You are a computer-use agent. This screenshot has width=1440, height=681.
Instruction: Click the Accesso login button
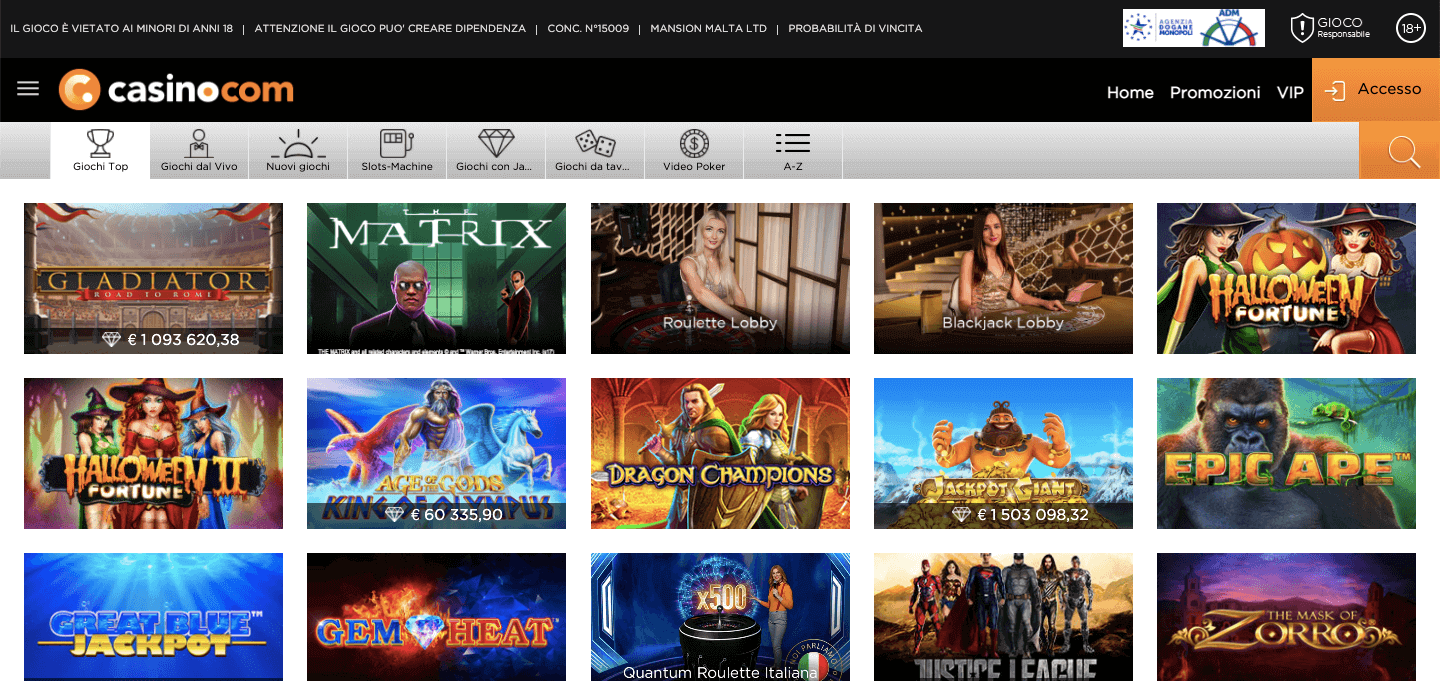click(x=1376, y=90)
